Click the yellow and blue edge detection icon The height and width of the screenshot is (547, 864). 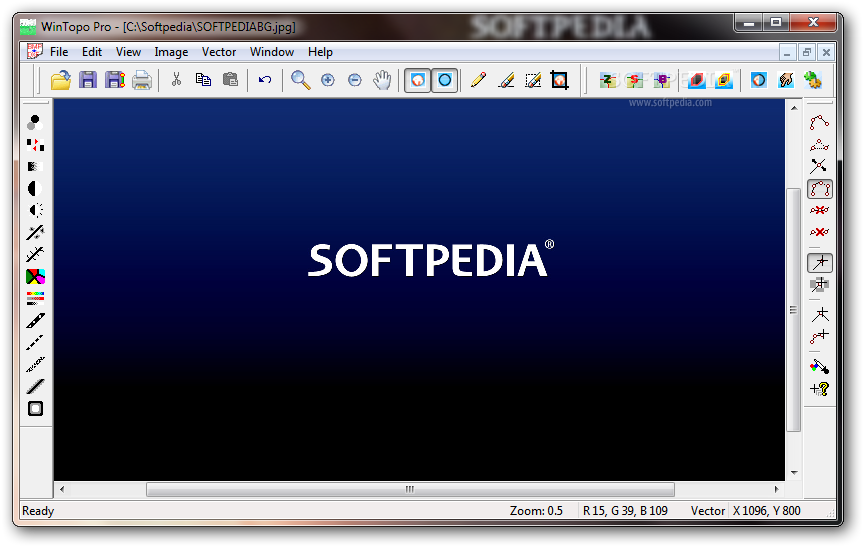[724, 80]
